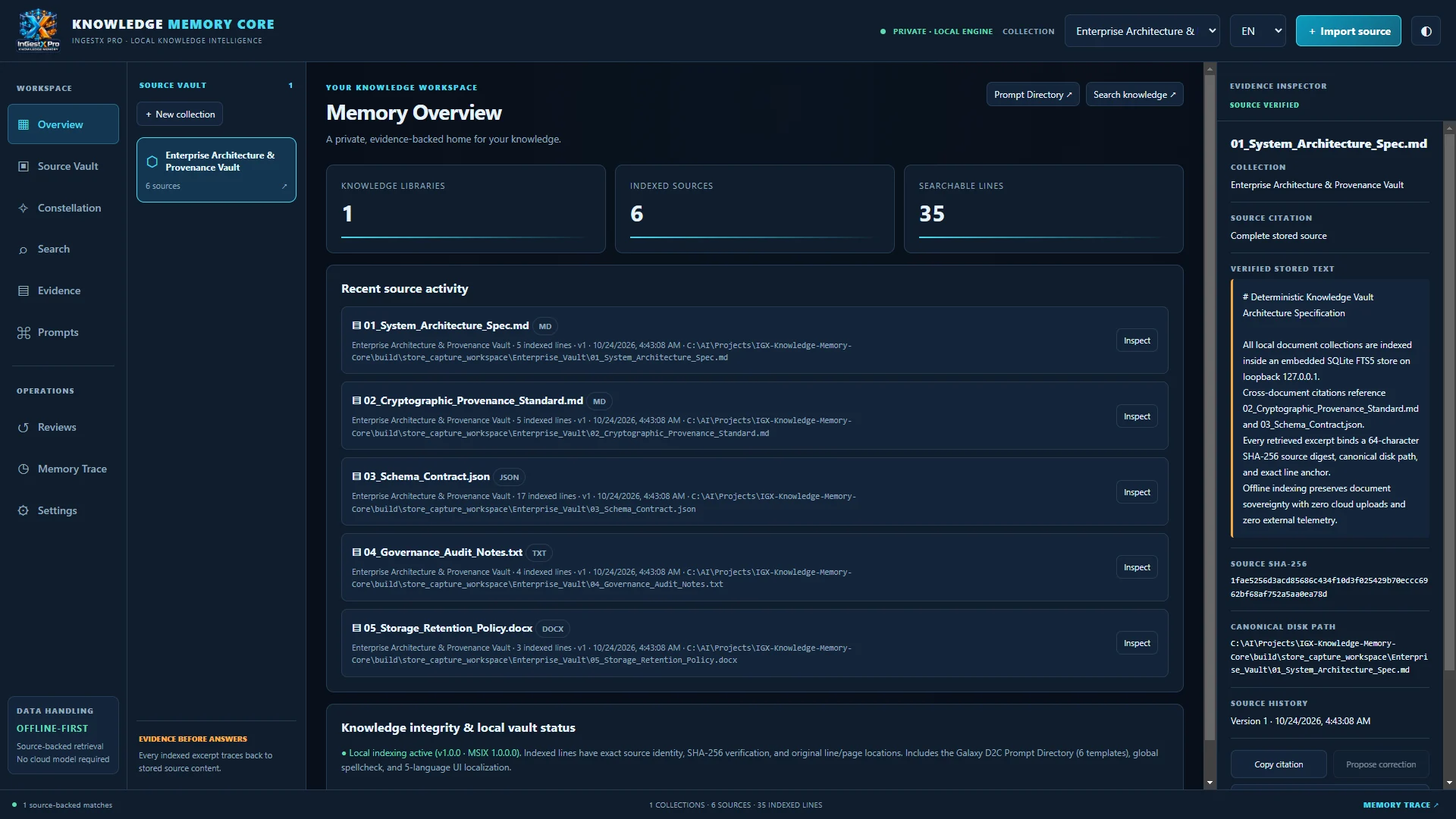Inspect 01_System_Architecture_Spec.md

(1137, 340)
